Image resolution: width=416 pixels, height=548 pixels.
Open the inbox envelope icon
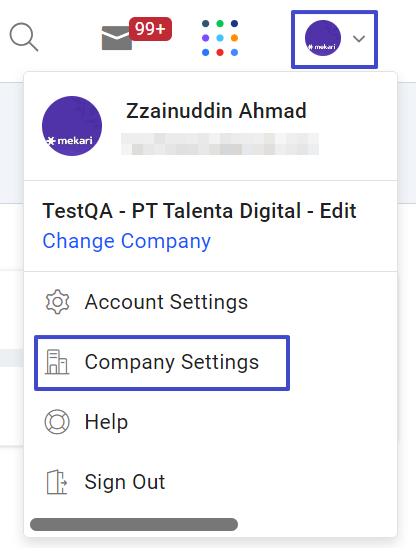[117, 38]
